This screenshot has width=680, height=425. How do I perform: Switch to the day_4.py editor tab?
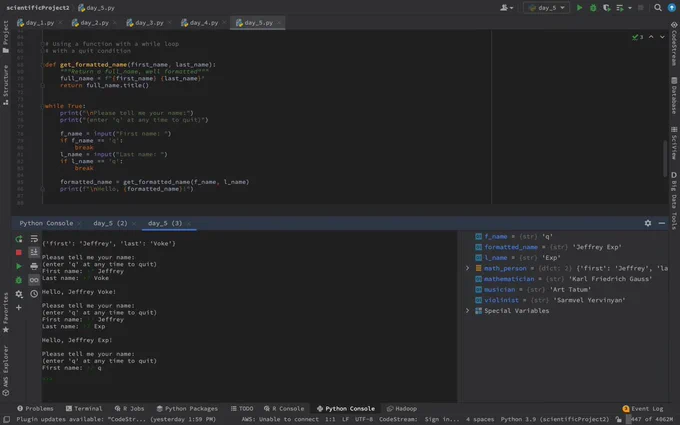203,23
